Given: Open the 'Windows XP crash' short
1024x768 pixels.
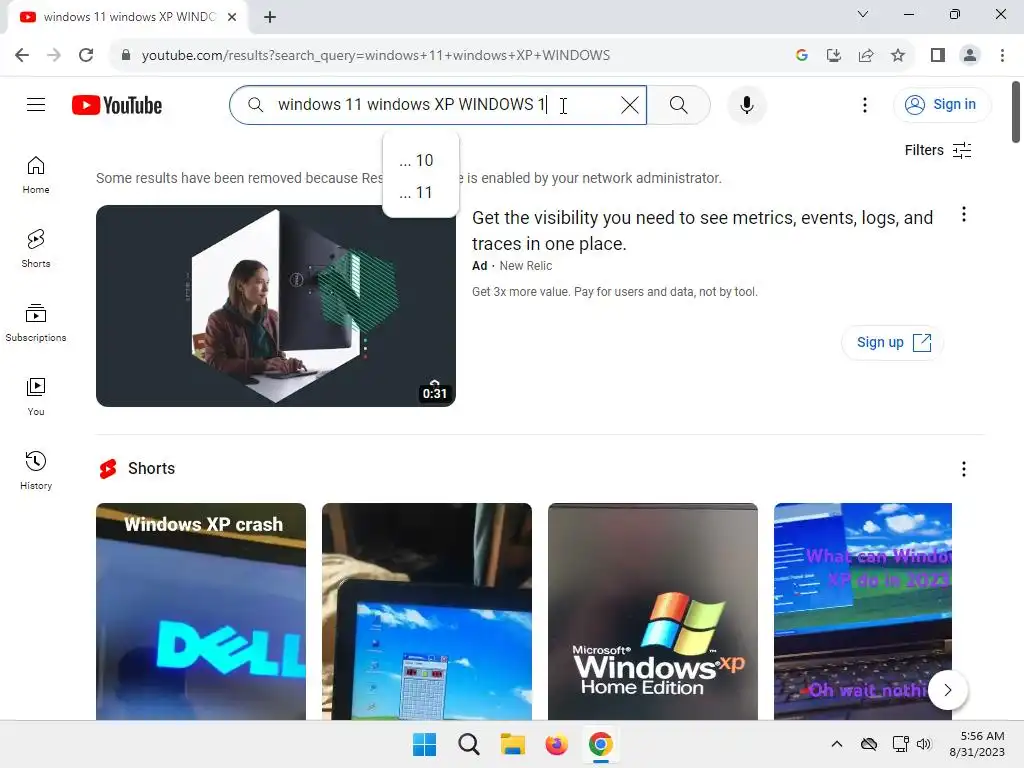Looking at the screenshot, I should (x=200, y=611).
